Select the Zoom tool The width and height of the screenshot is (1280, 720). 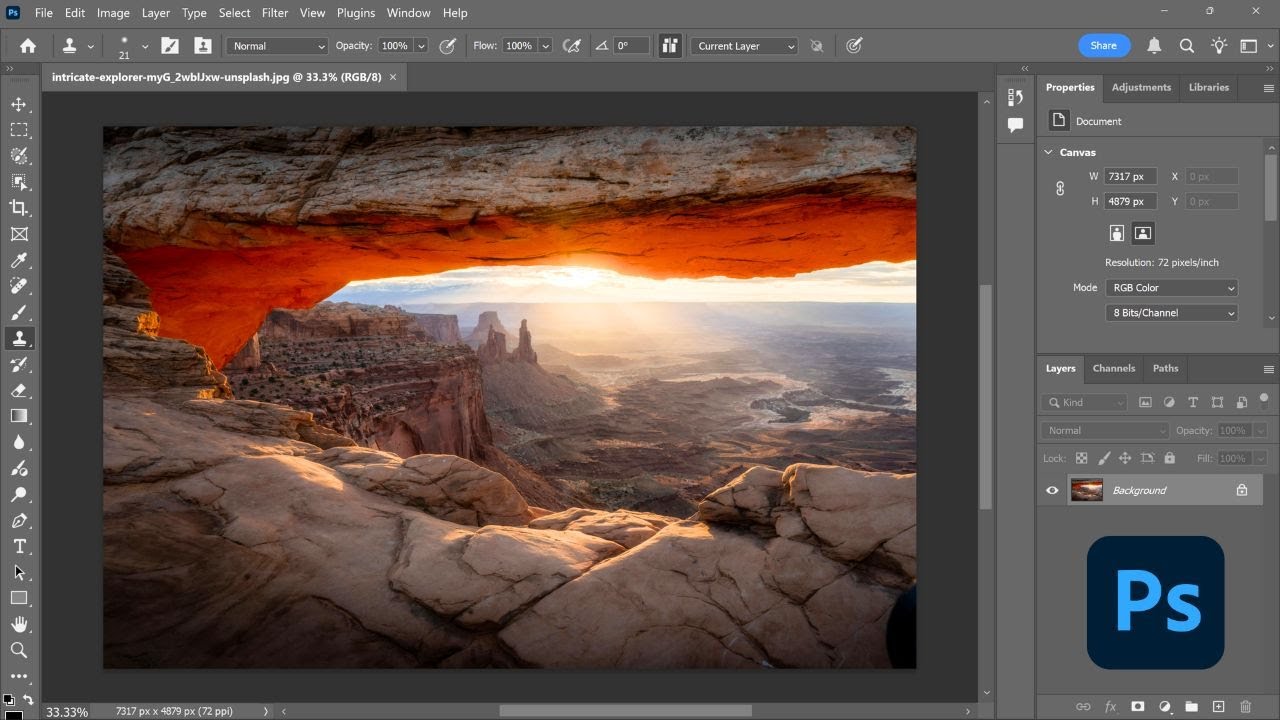click(19, 650)
